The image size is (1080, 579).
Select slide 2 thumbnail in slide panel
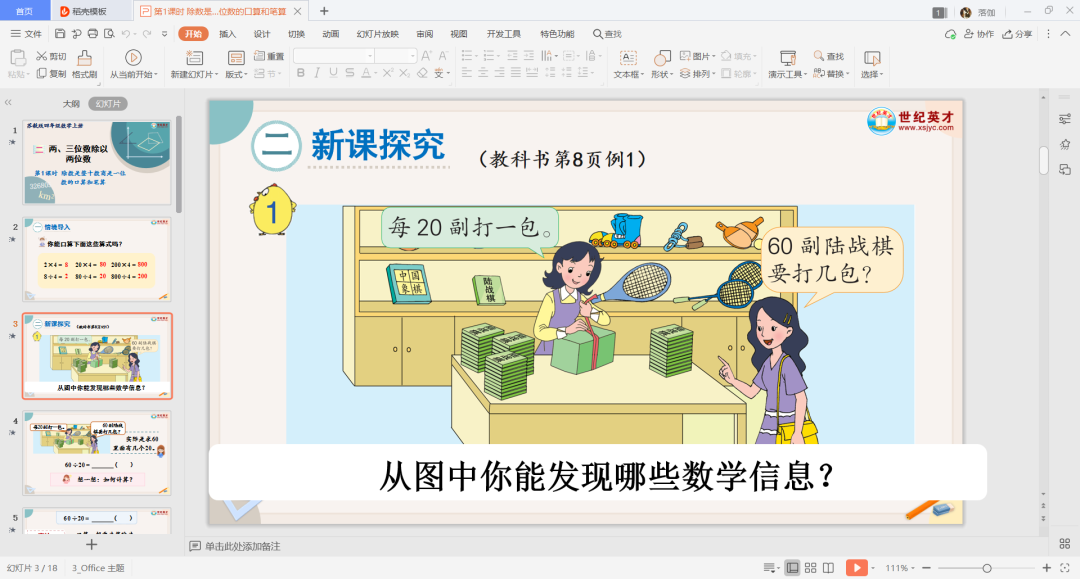click(97, 259)
